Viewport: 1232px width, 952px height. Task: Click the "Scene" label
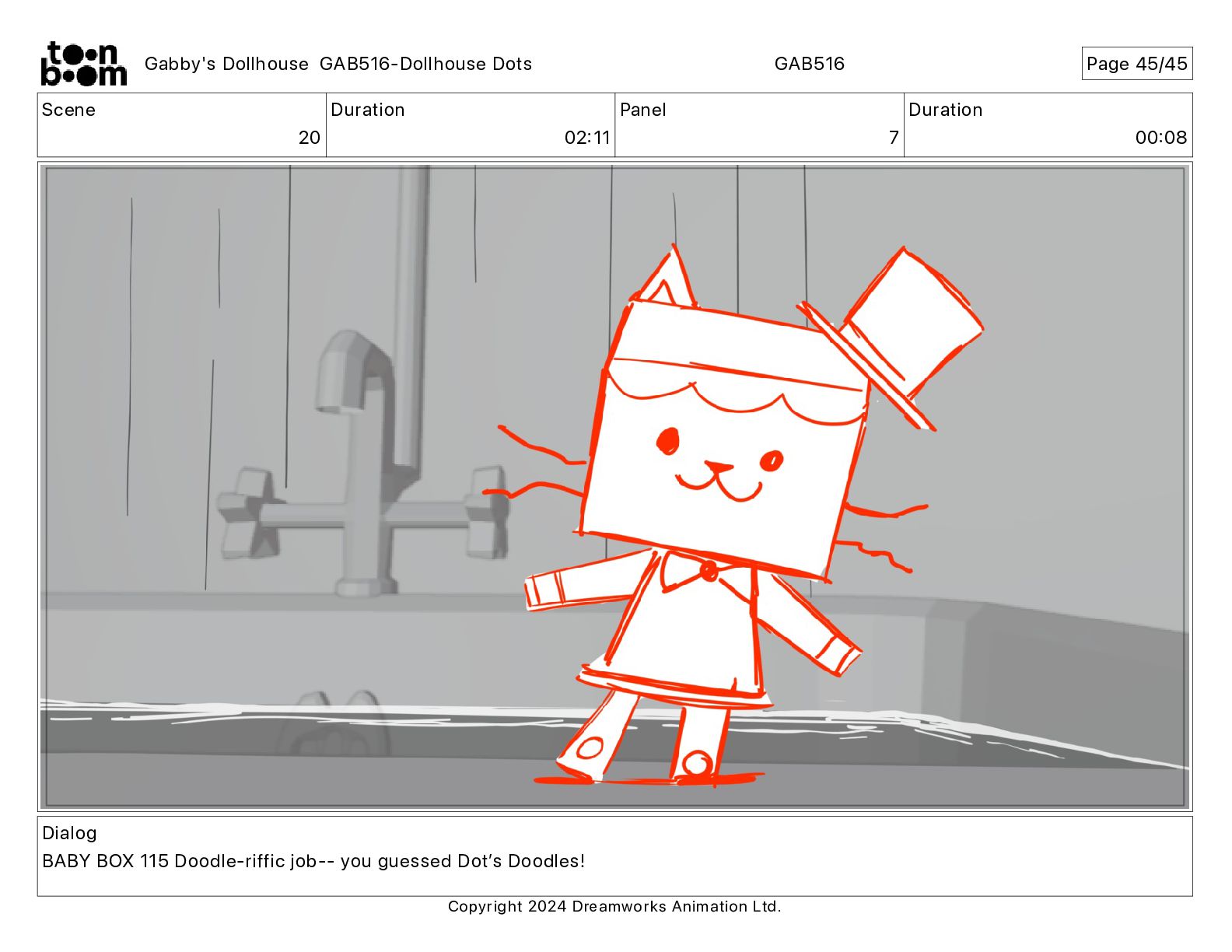point(68,110)
